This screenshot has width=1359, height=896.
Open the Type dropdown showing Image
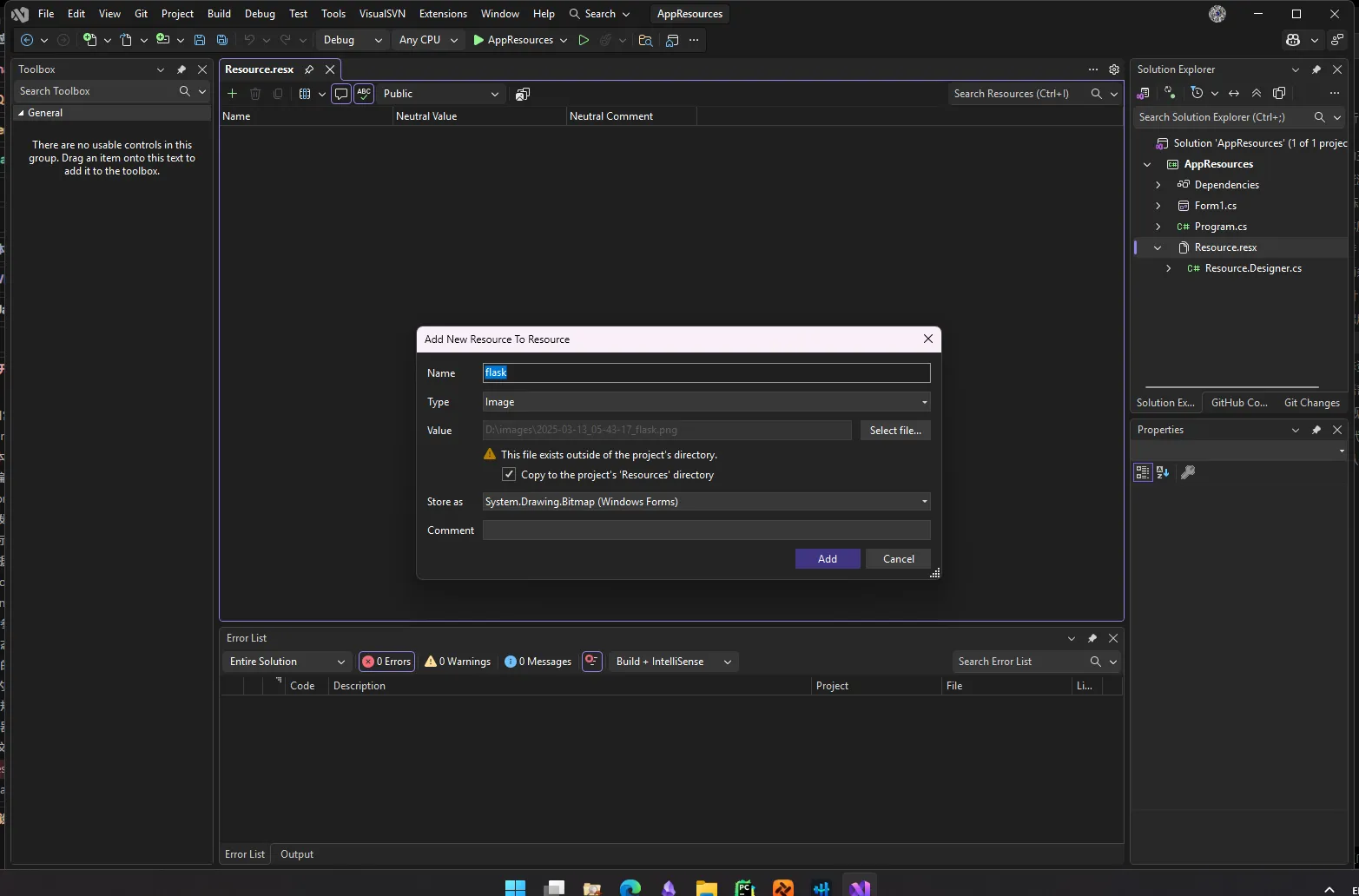coord(706,402)
